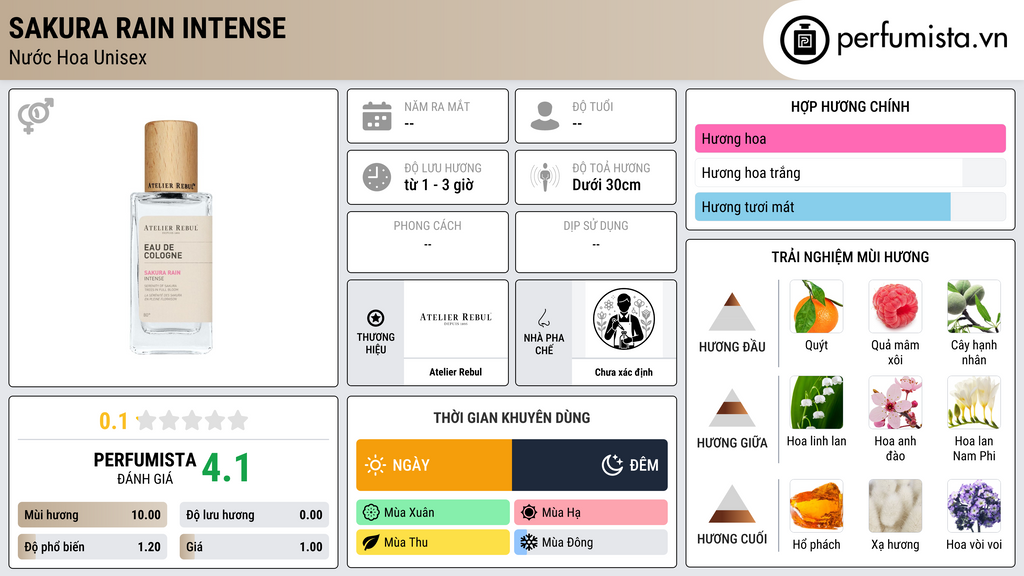This screenshot has width=1024, height=576.
Task: Select the Hoa vòi voi note image
Action: click(x=974, y=506)
